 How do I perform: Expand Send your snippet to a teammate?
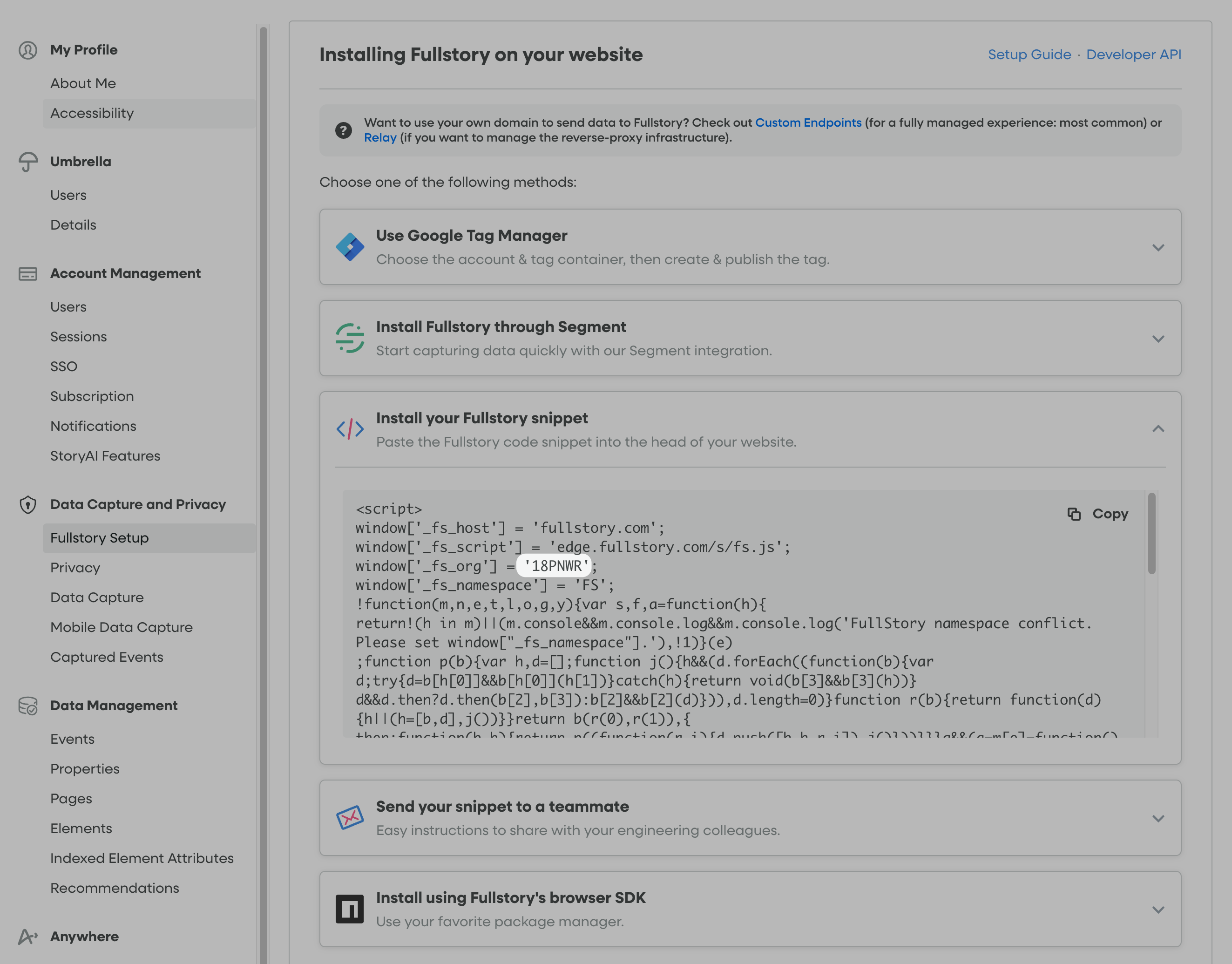click(1158, 818)
